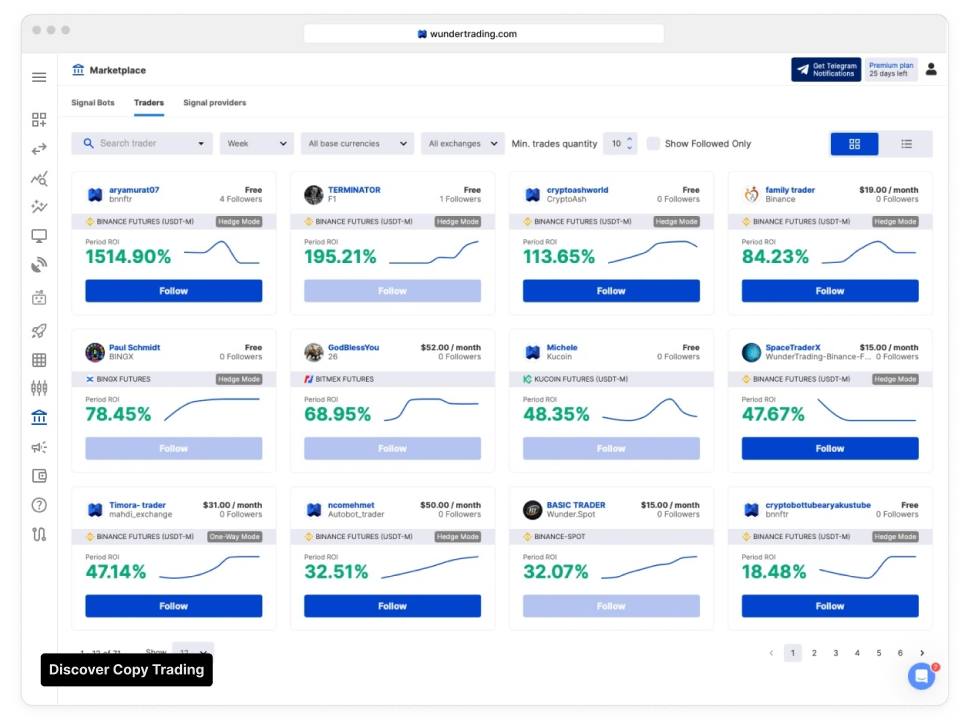Click Get Telegram Notifications button

pyautogui.click(x=826, y=69)
